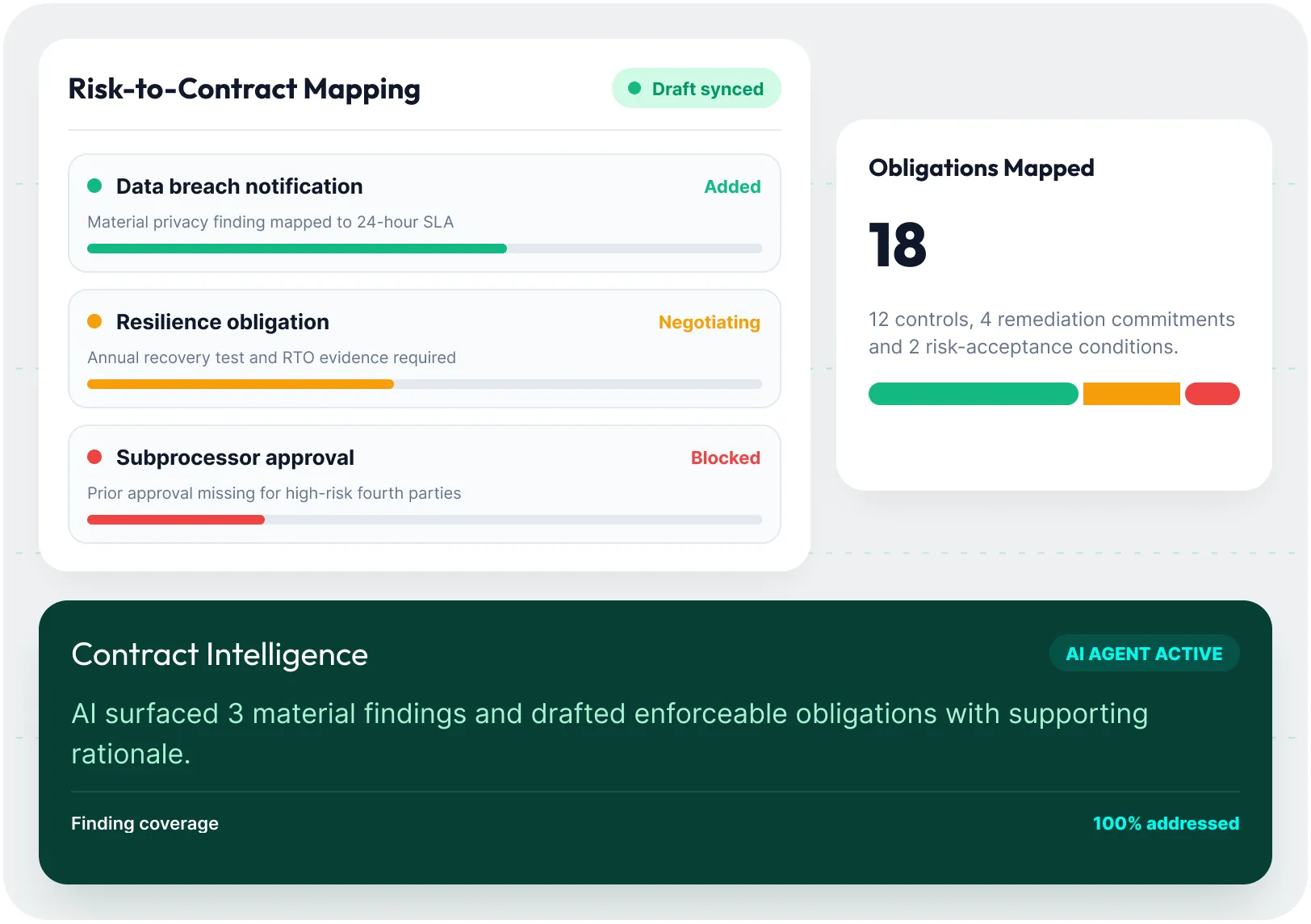Viewport: 1311px width, 924px height.
Task: Click the green dot beside Data breach notification
Action: (x=94, y=186)
